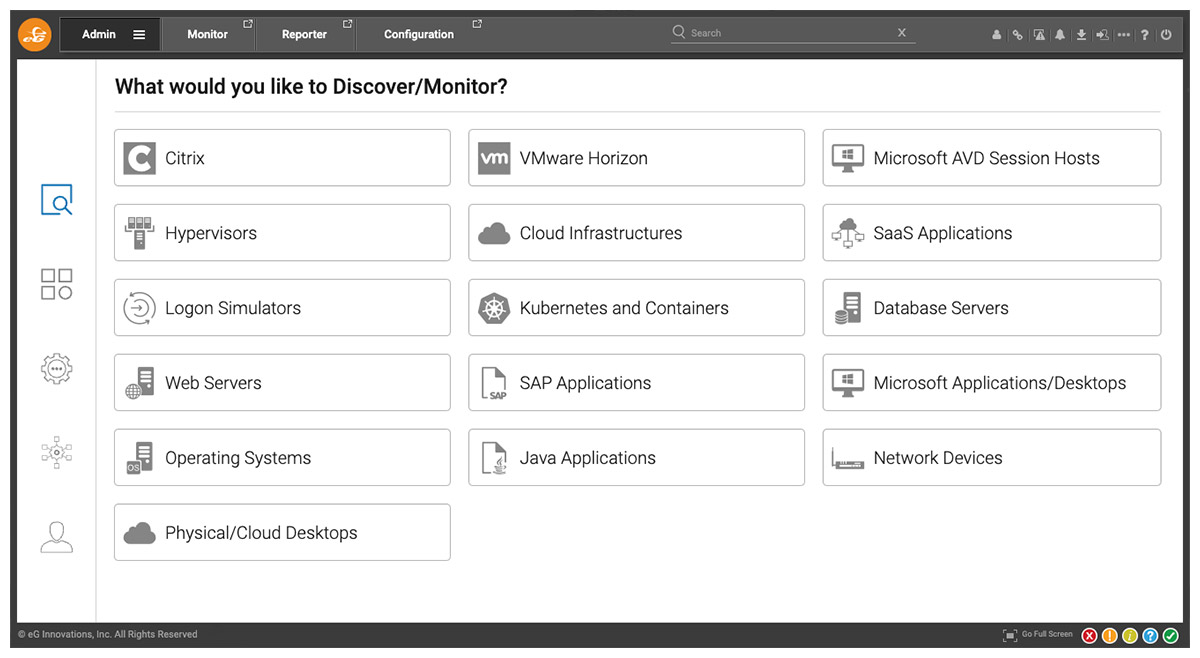Image resolution: width=1200 pixels, height=658 pixels.
Task: Click Go Full Screen in footer
Action: 1038,635
